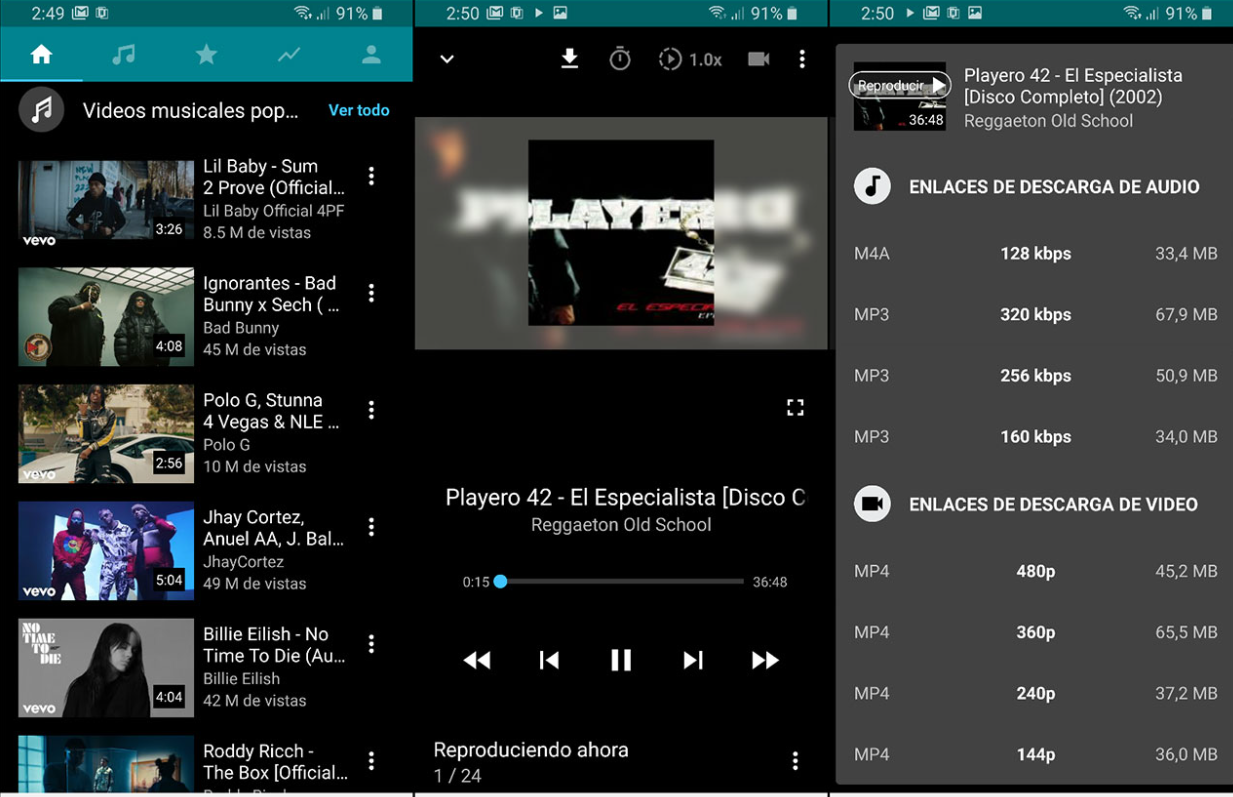Play Ignorantes Bad Bunny thumbnail
Image resolution: width=1233 pixels, height=797 pixels.
click(106, 316)
